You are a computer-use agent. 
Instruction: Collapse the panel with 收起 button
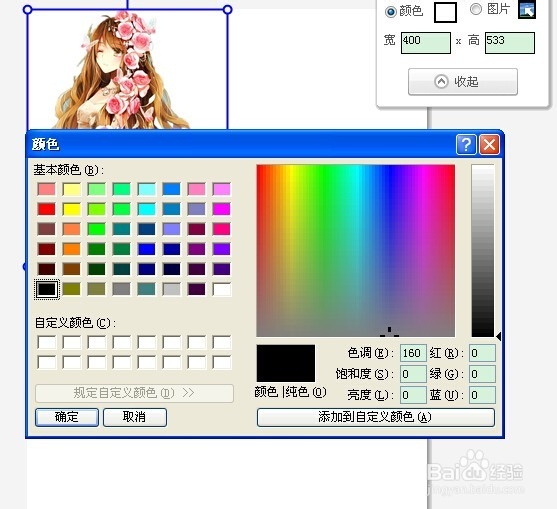[x=463, y=82]
